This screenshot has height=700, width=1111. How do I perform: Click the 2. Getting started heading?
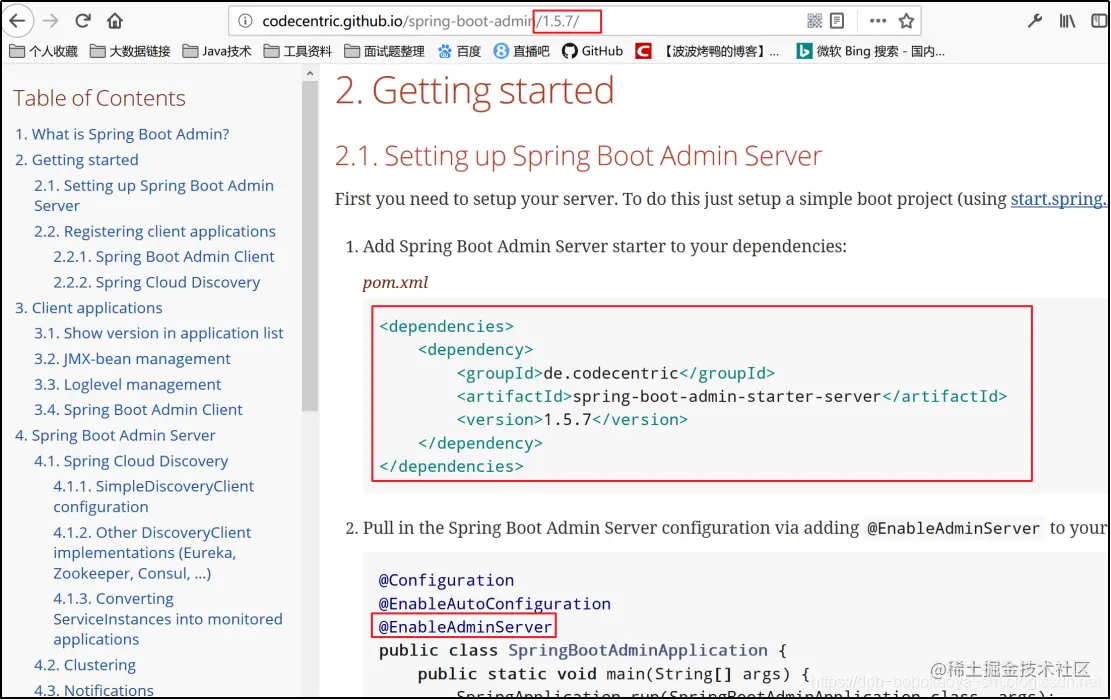click(475, 91)
